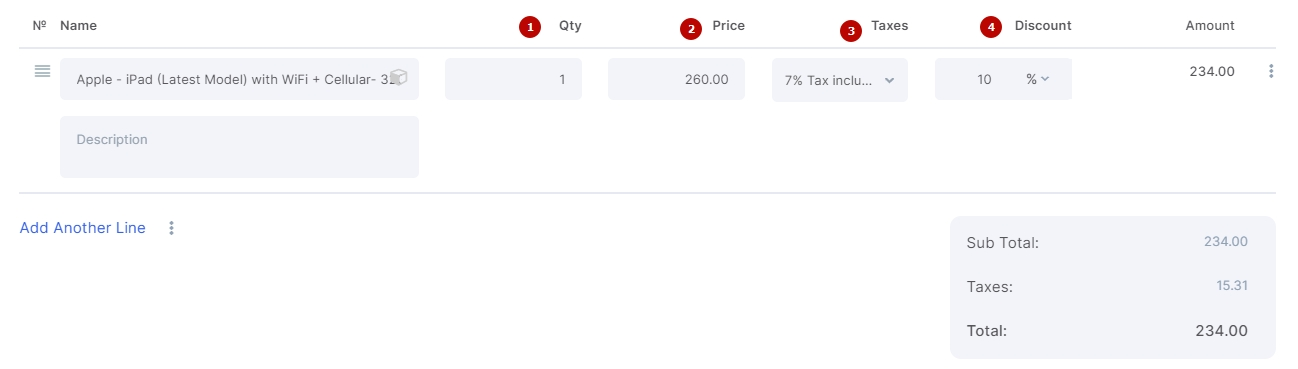This screenshot has height=369, width=1298.
Task: Expand the 7% Tax included dropdown
Action: [840, 80]
